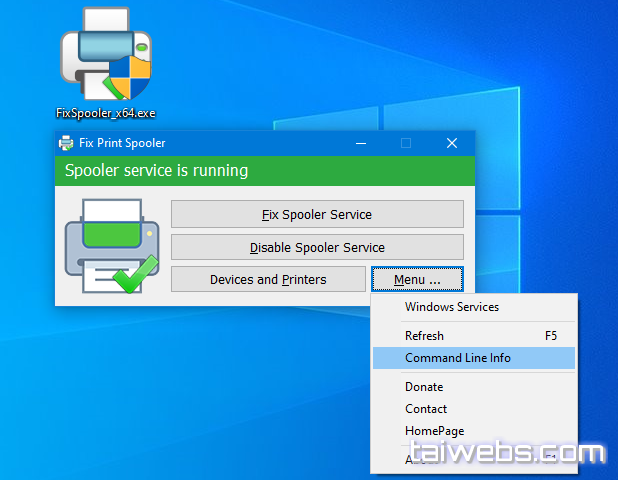Screen dimensions: 618x480
Task: Select the Contact menu entry
Action: pyautogui.click(x=426, y=408)
